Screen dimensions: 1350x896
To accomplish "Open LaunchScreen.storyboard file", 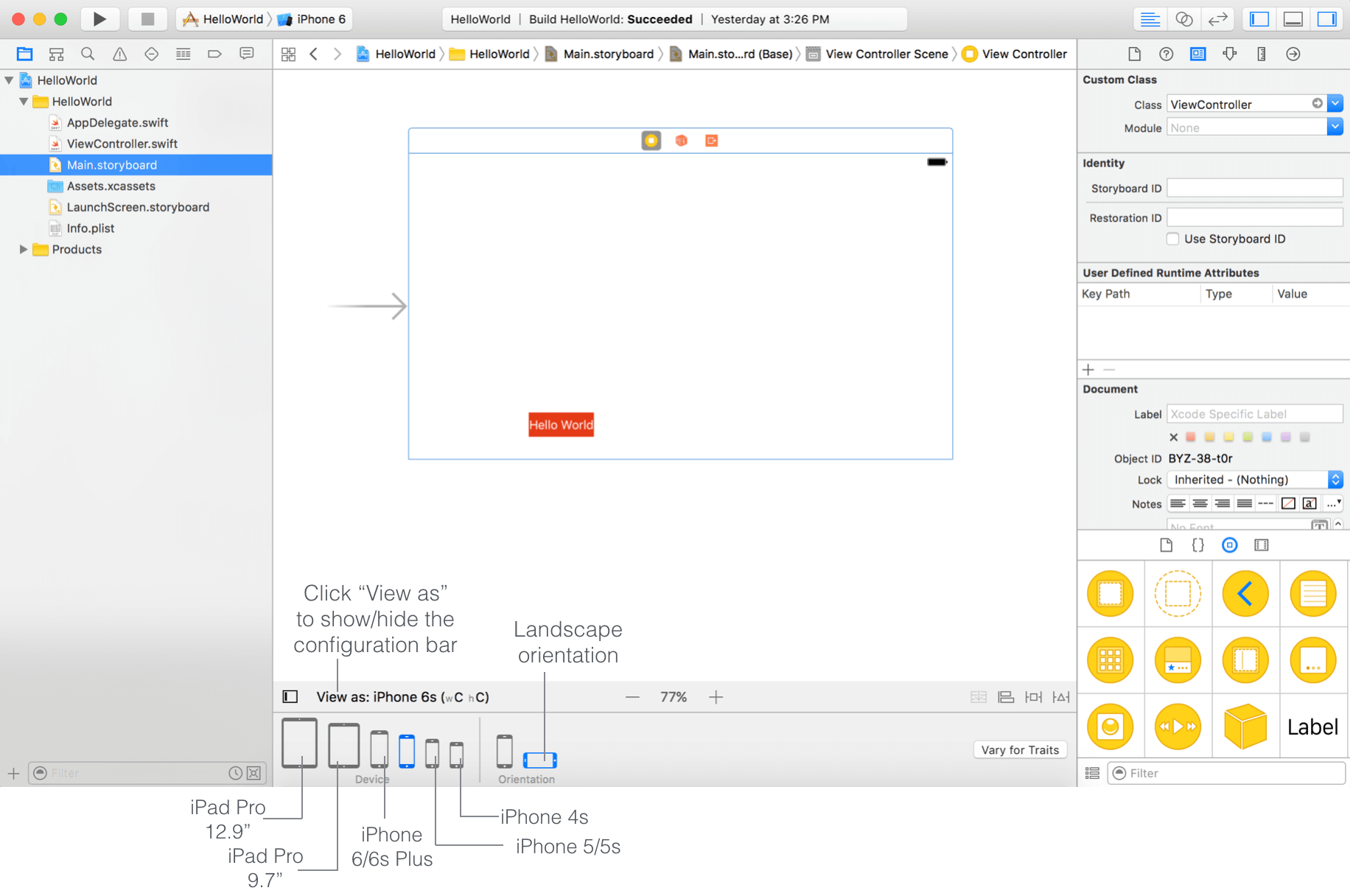I will point(138,207).
